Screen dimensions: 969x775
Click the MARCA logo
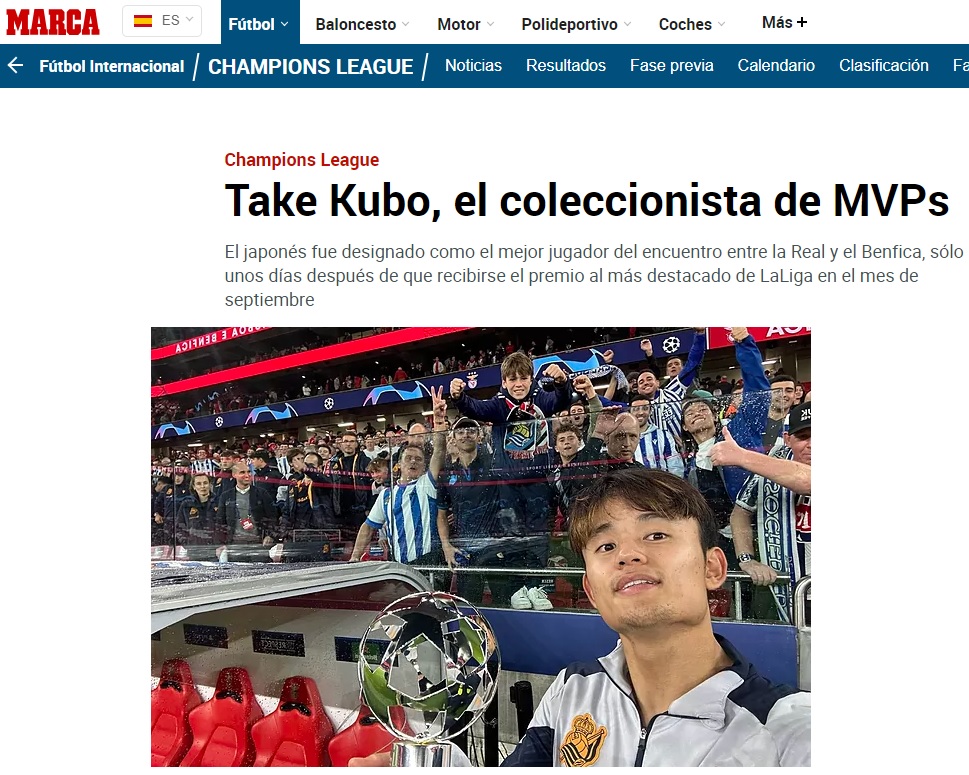pyautogui.click(x=53, y=22)
